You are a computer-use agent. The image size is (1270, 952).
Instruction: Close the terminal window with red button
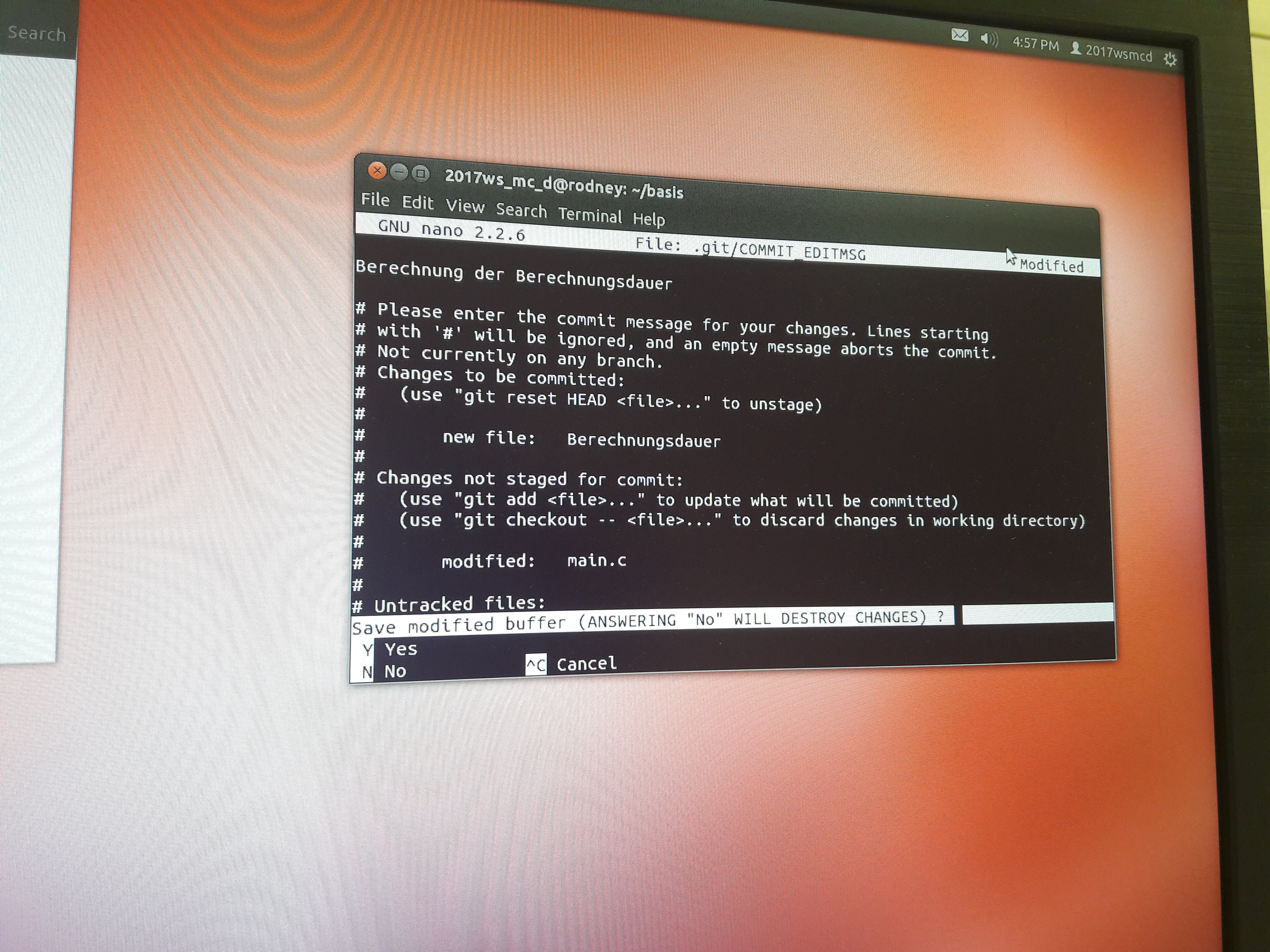coord(377,170)
